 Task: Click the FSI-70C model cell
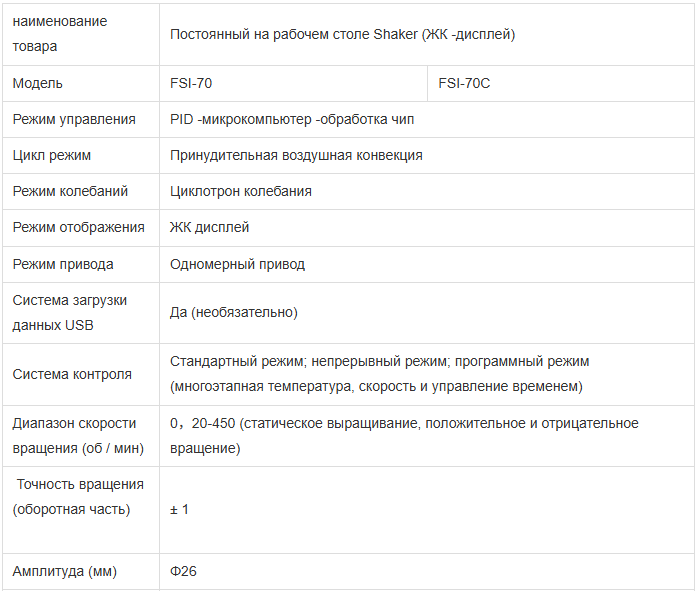coord(561,83)
